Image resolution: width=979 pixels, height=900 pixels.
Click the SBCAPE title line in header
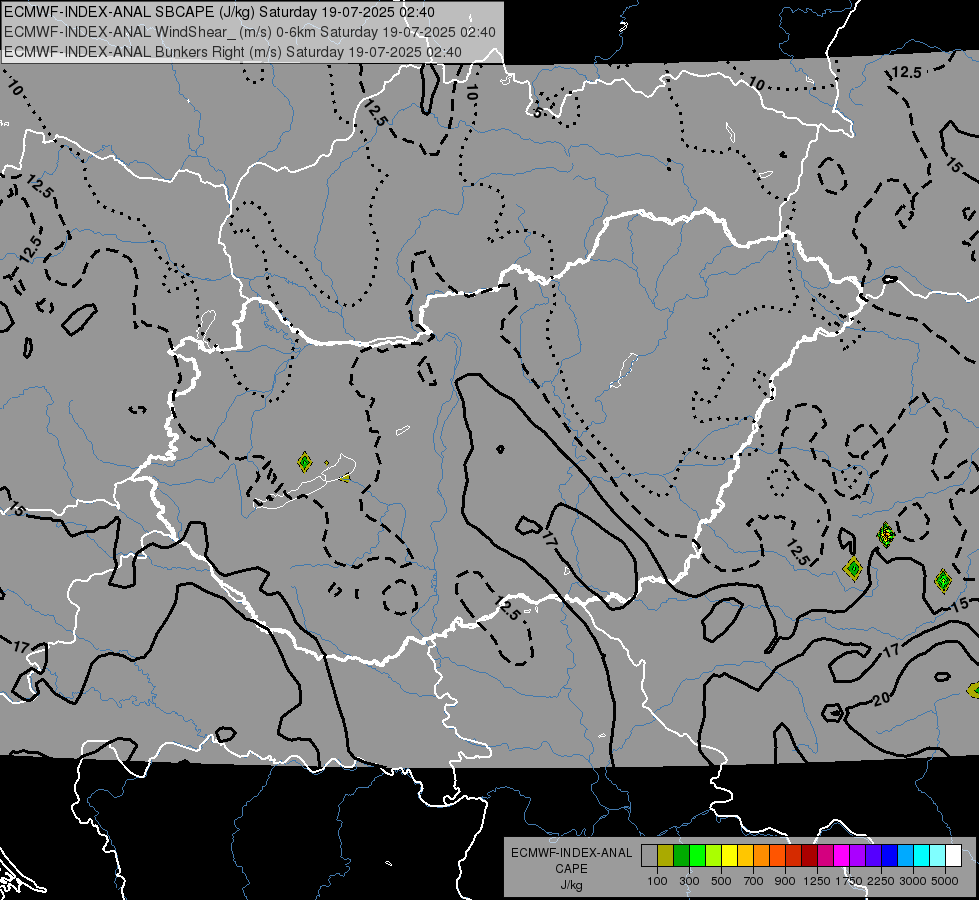(219, 12)
